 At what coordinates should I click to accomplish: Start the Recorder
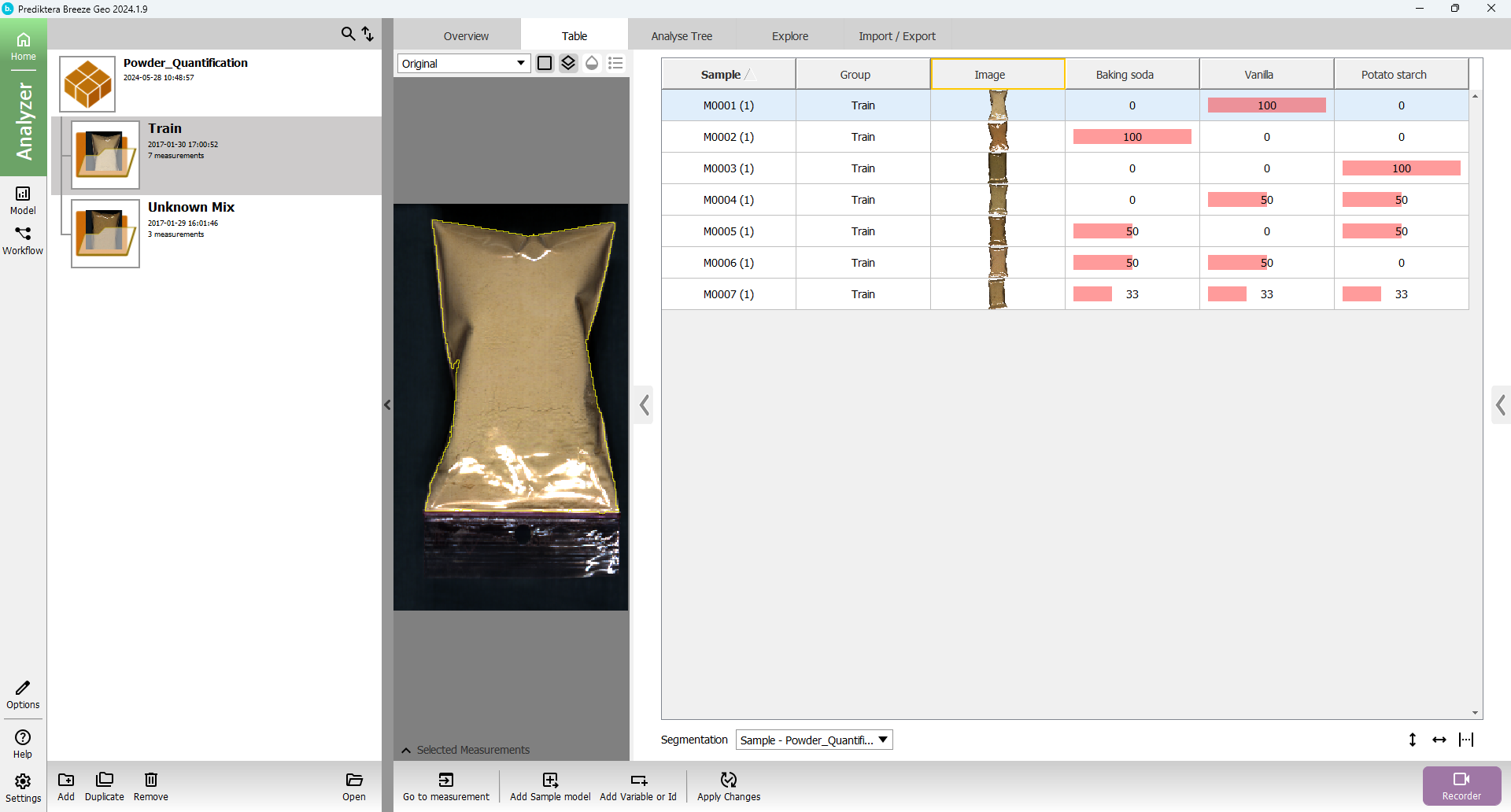1461,785
